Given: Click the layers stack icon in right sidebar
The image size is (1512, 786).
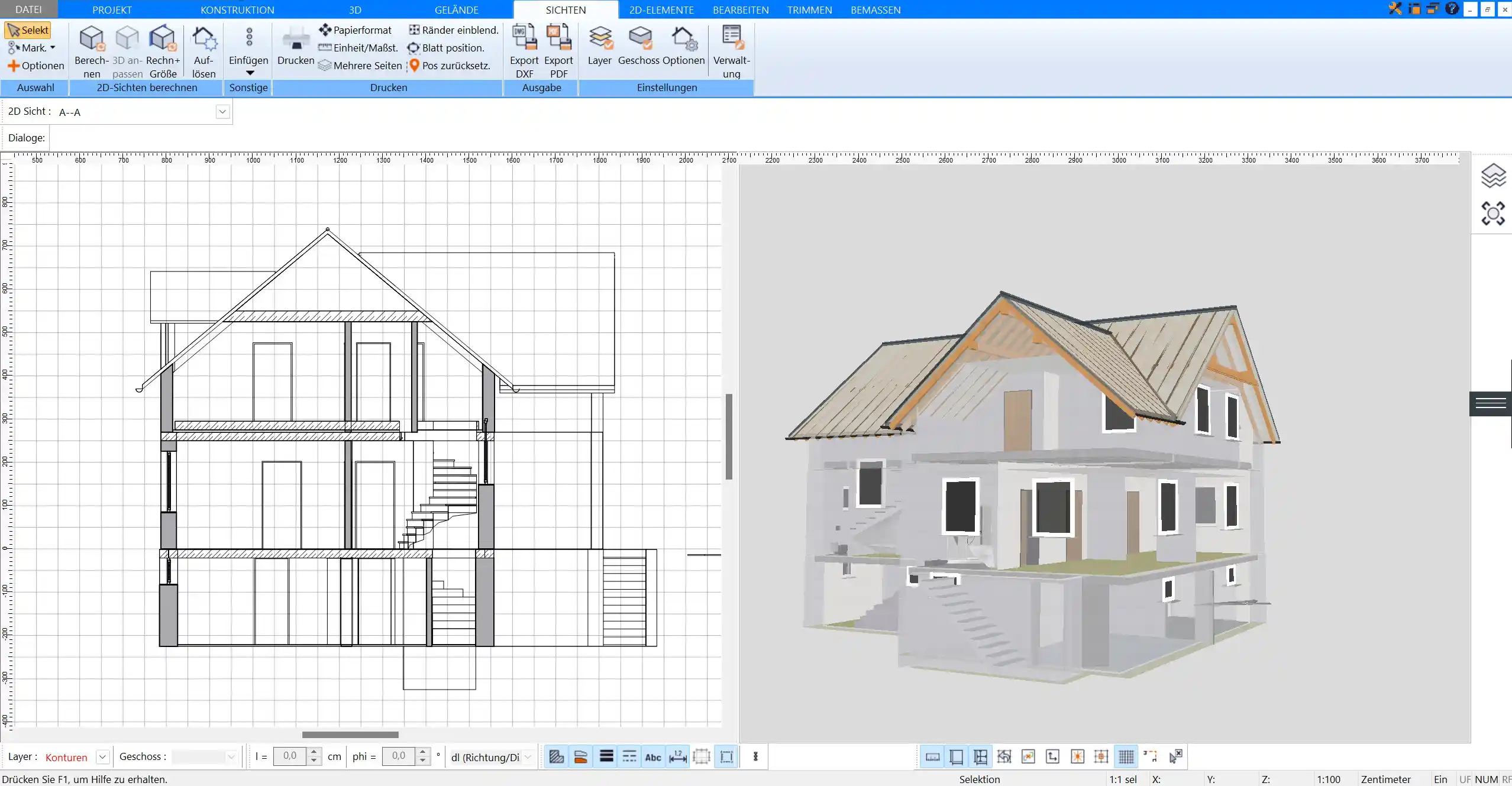Looking at the screenshot, I should (1492, 176).
